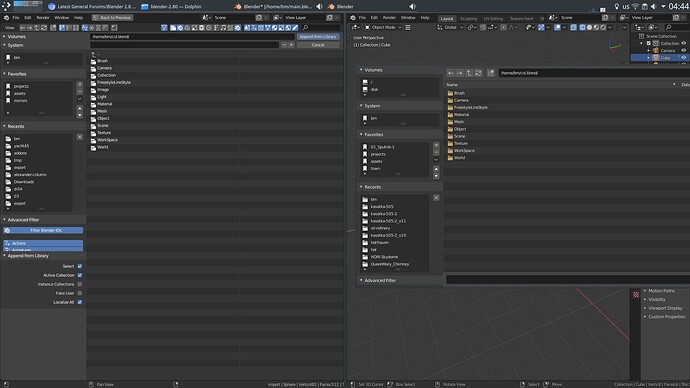Open the Global transform orientation dropdown

click(x=450, y=27)
